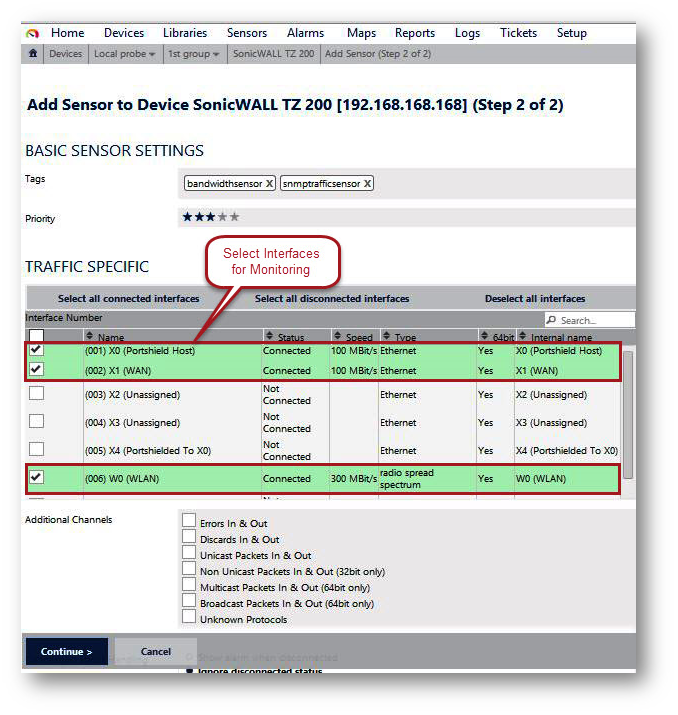The image size is (678, 715).
Task: Sort by Type column arrows
Action: coord(386,337)
